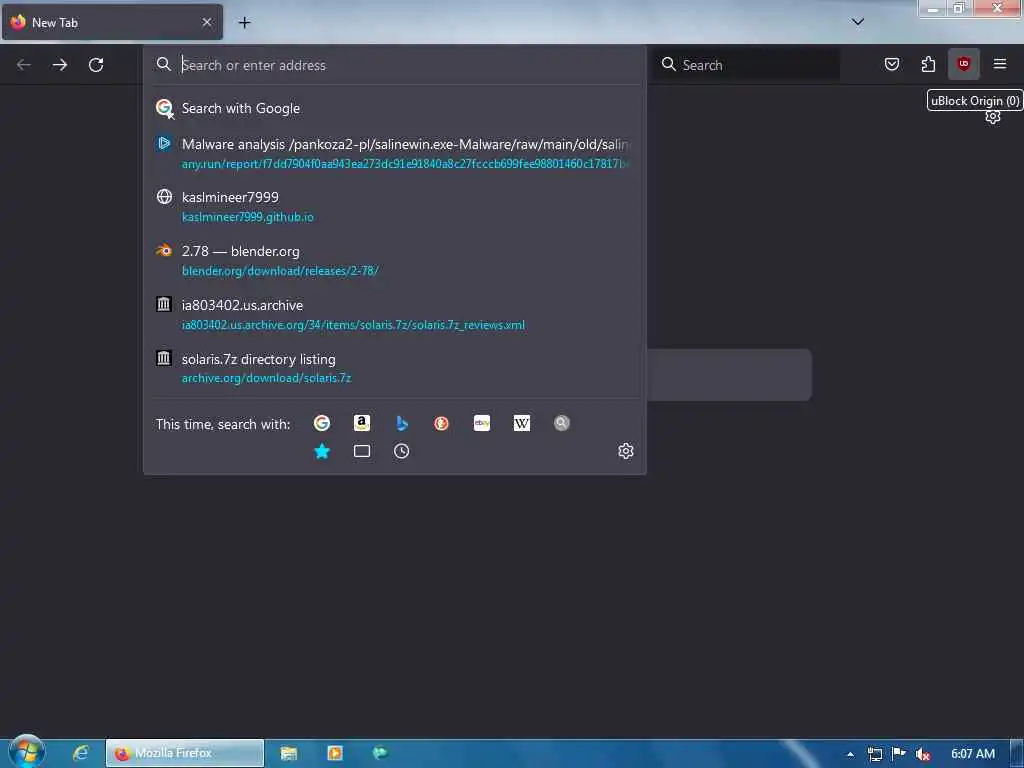Show hidden system tray icons
Screen dimensions: 1024x768
[x=850, y=754]
